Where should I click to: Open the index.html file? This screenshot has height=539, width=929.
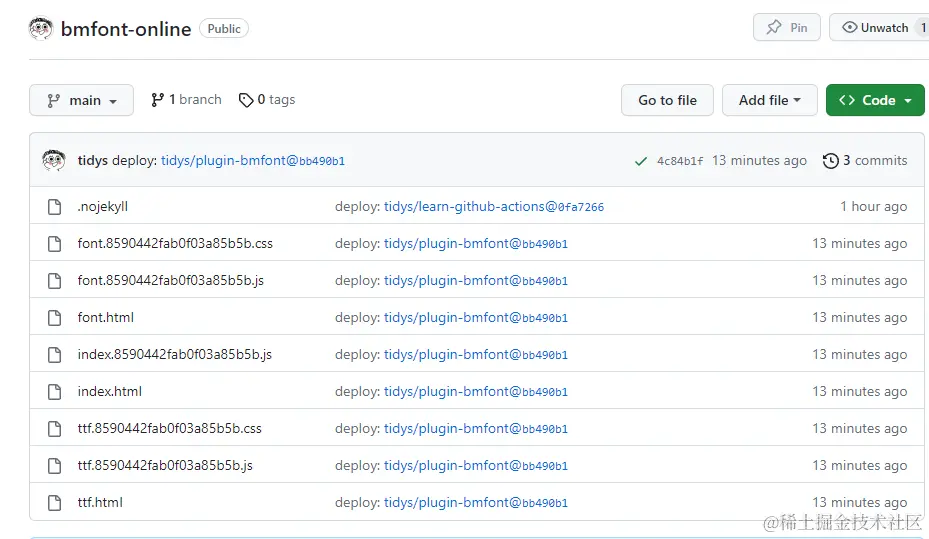point(110,392)
